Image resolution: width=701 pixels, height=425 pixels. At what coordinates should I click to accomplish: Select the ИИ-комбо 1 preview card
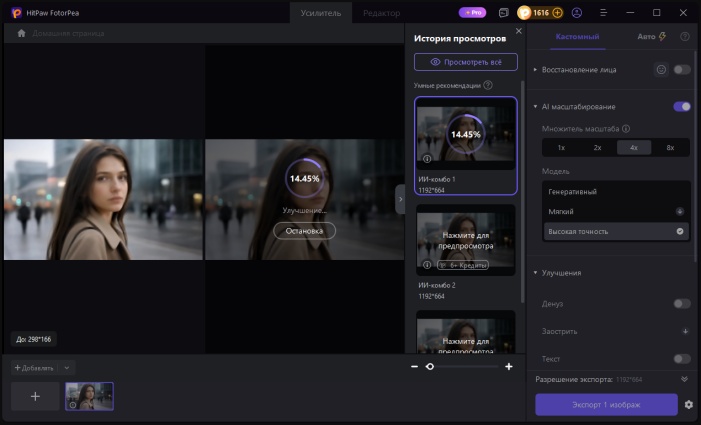pos(466,146)
